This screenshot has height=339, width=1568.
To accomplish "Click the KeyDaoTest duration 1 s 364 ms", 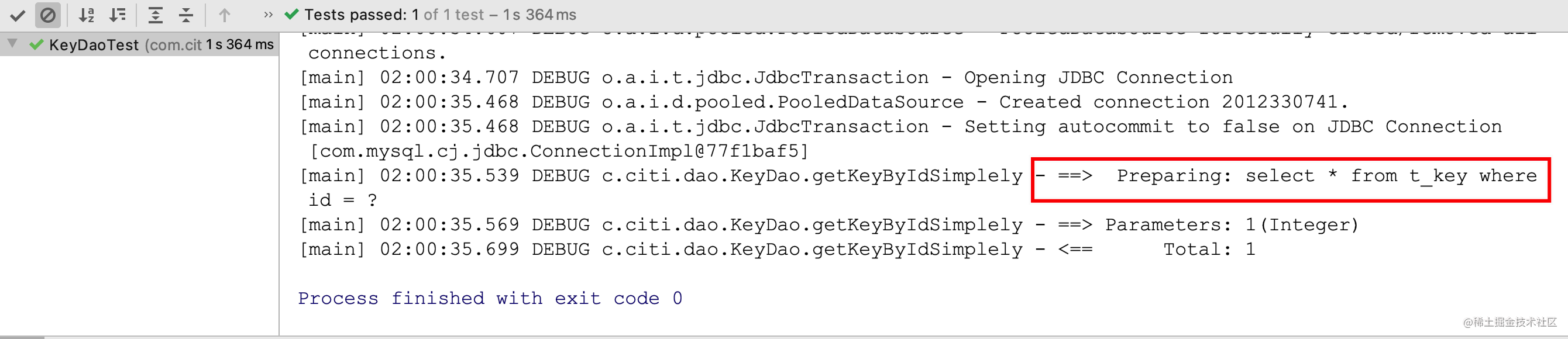I will coord(239,44).
